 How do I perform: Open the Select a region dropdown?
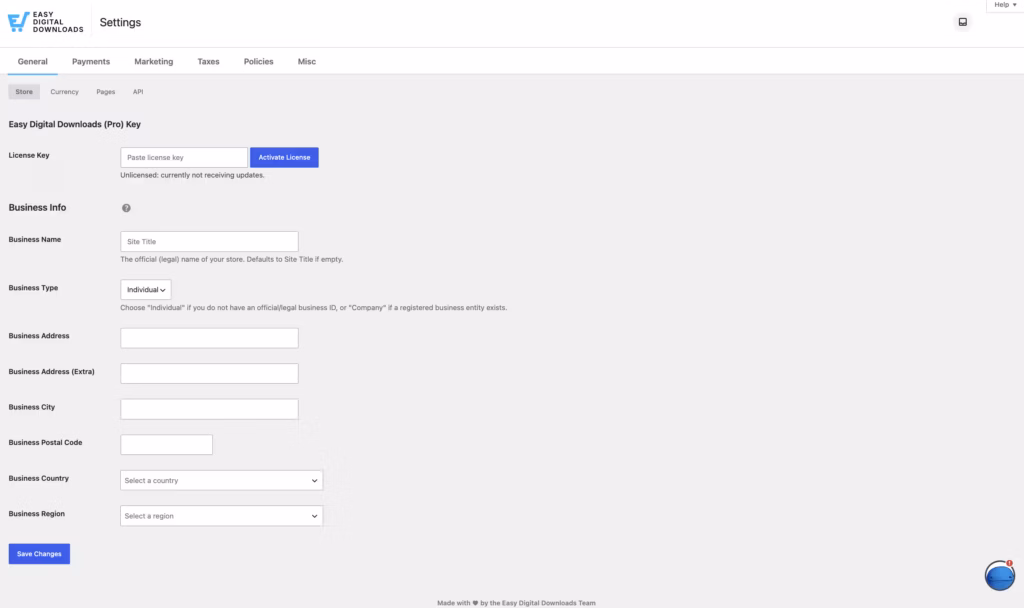tap(221, 516)
